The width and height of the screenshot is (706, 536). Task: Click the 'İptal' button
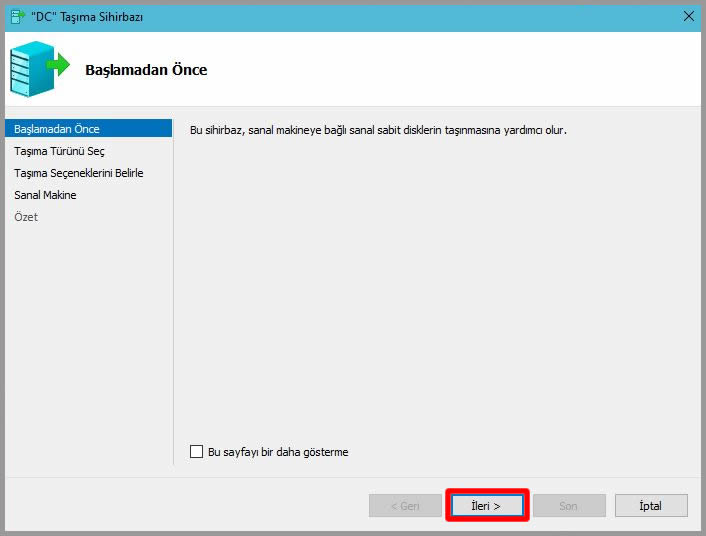click(x=650, y=506)
